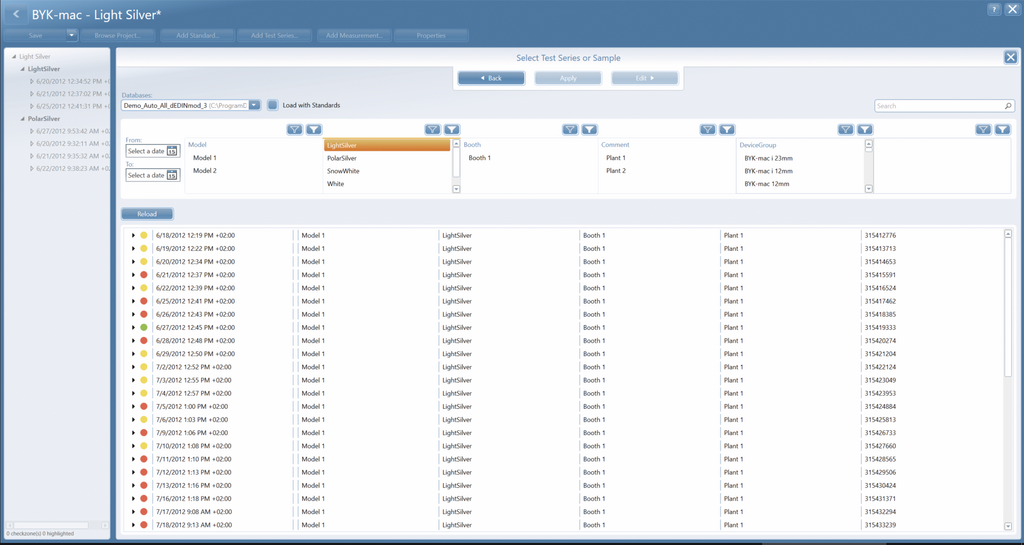Click the outline filter icon above the last empty column

click(x=984, y=130)
